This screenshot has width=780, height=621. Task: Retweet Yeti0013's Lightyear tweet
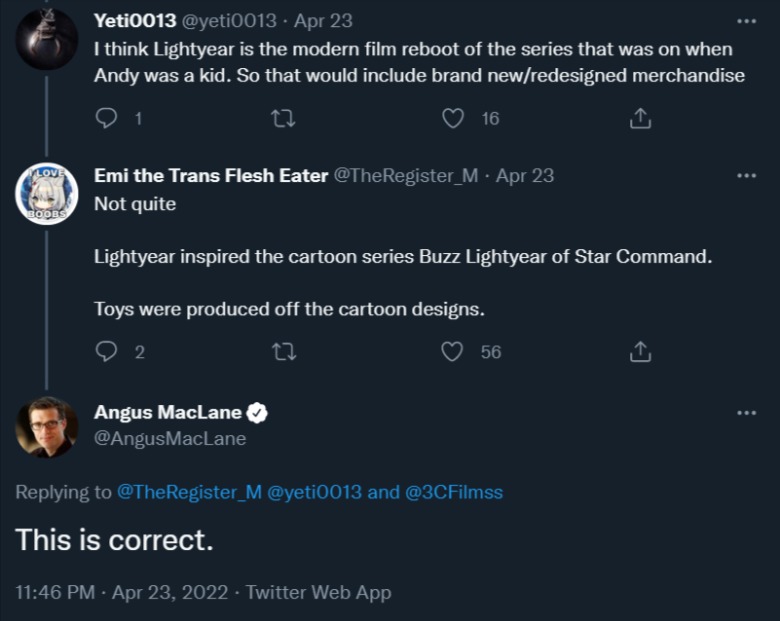pos(283,119)
